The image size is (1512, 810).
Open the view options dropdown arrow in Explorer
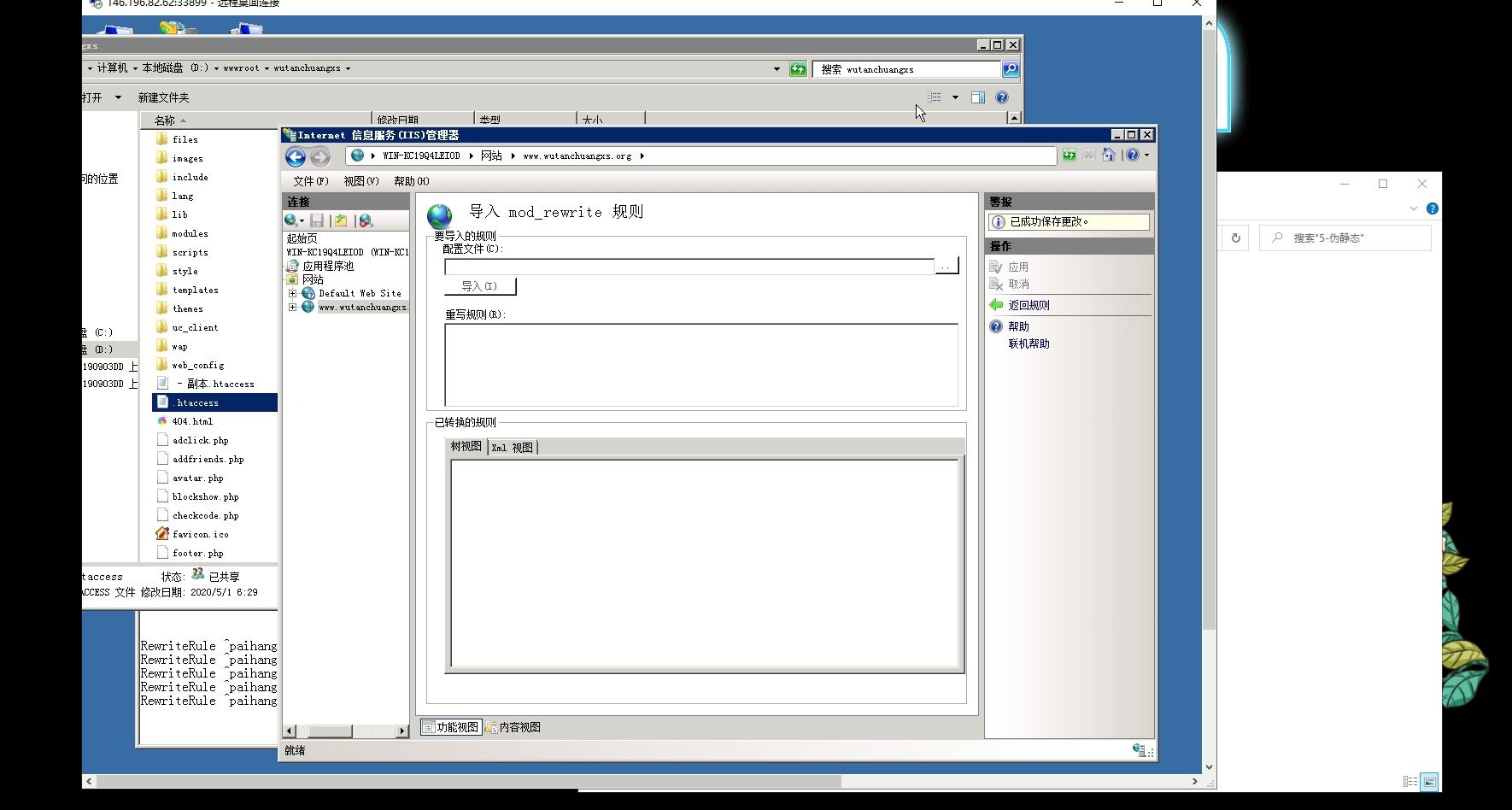point(955,97)
